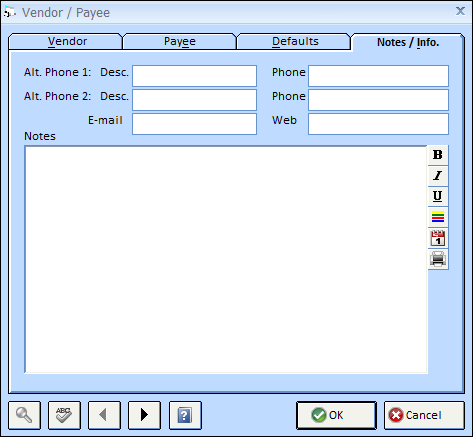Print notes with the printer icon
Screen dimensions: 473x437
click(x=438, y=259)
